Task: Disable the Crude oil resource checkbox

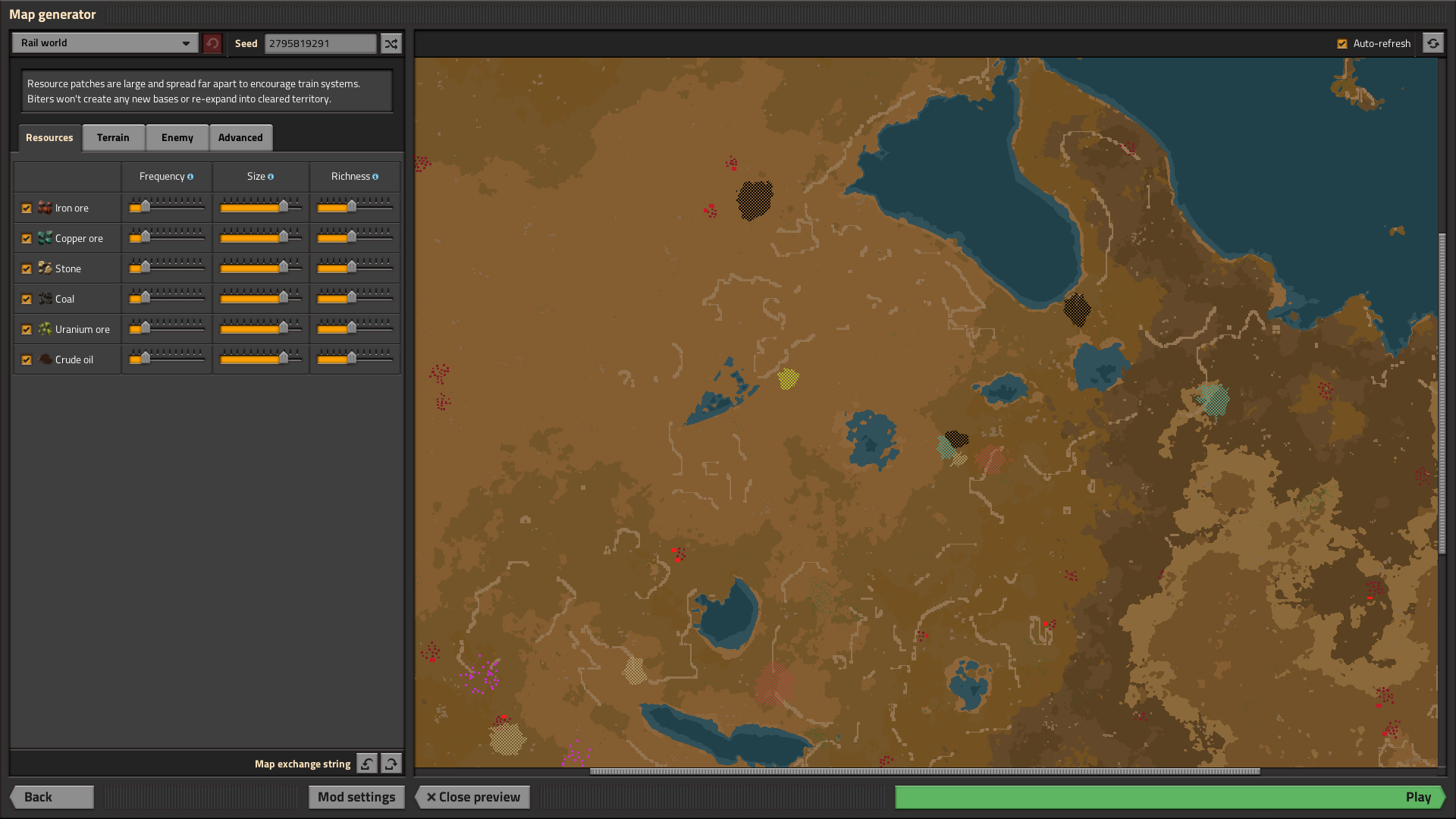Action: coord(27,359)
